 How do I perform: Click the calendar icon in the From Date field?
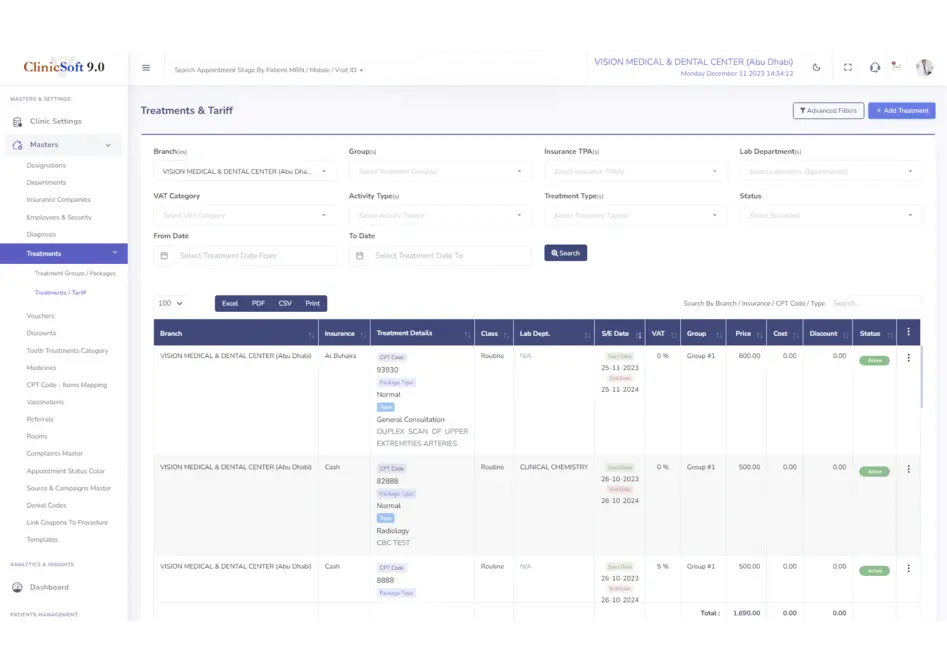point(164,256)
